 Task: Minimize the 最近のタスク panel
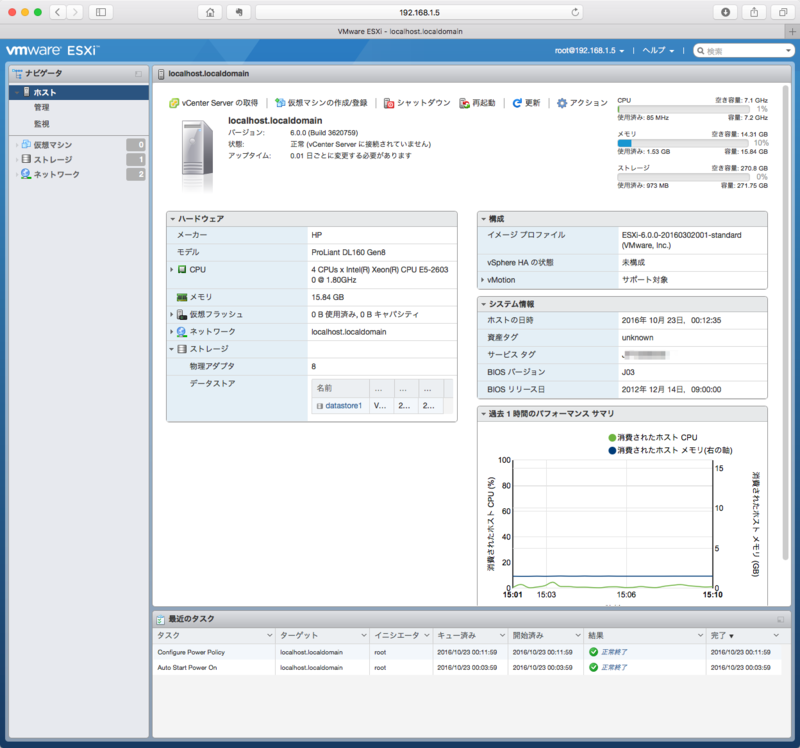point(780,619)
